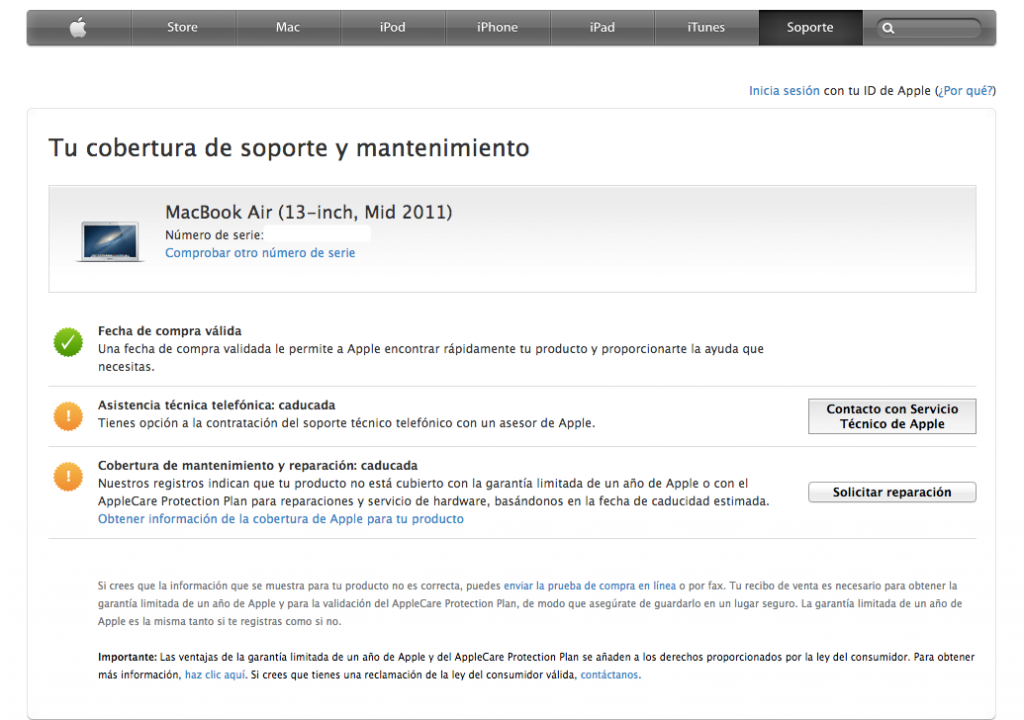1024x720 pixels.
Task: Open Obtener información de la cobertura link
Action: tap(281, 519)
